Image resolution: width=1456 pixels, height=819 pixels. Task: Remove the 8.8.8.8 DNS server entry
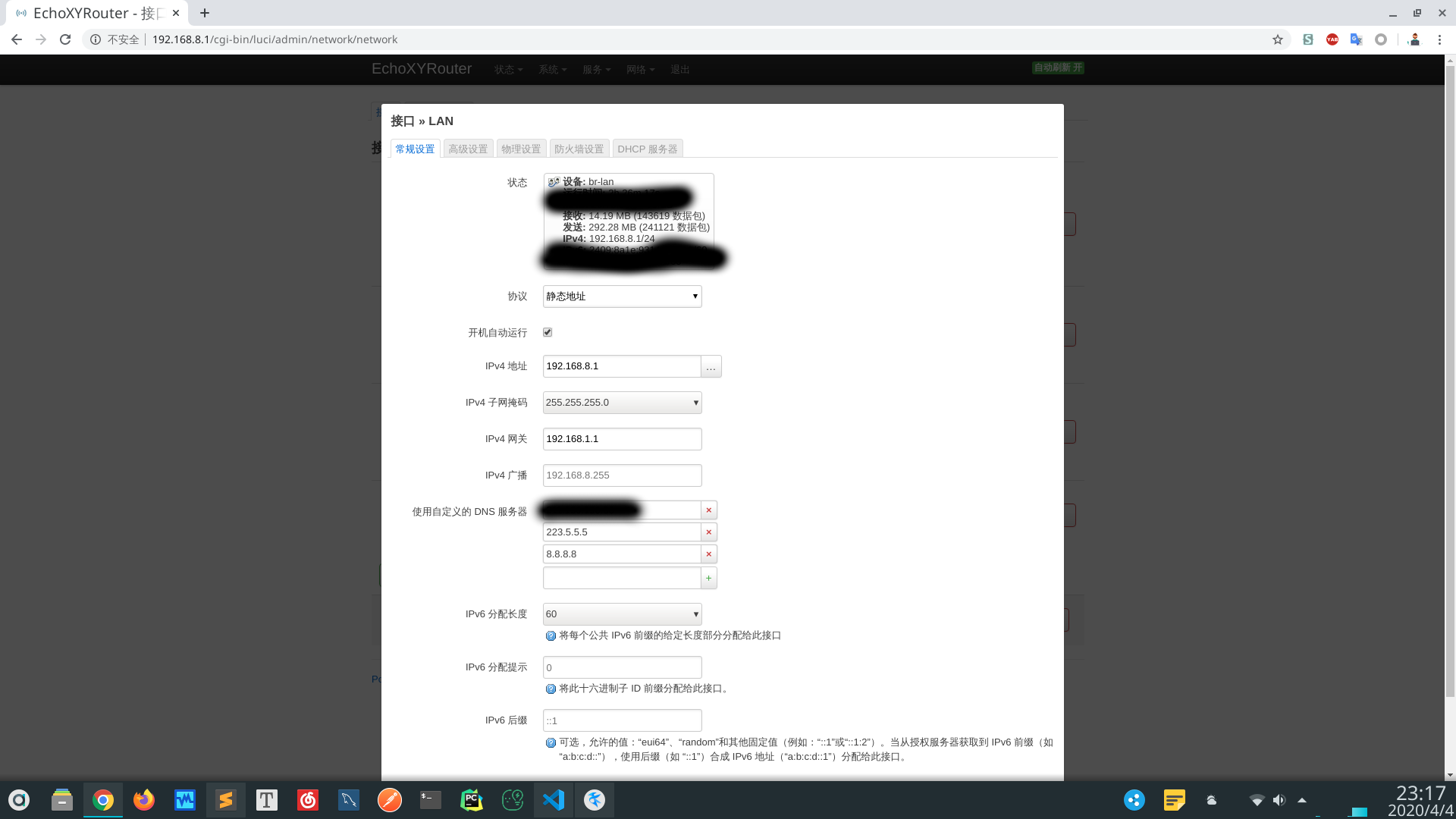(709, 554)
